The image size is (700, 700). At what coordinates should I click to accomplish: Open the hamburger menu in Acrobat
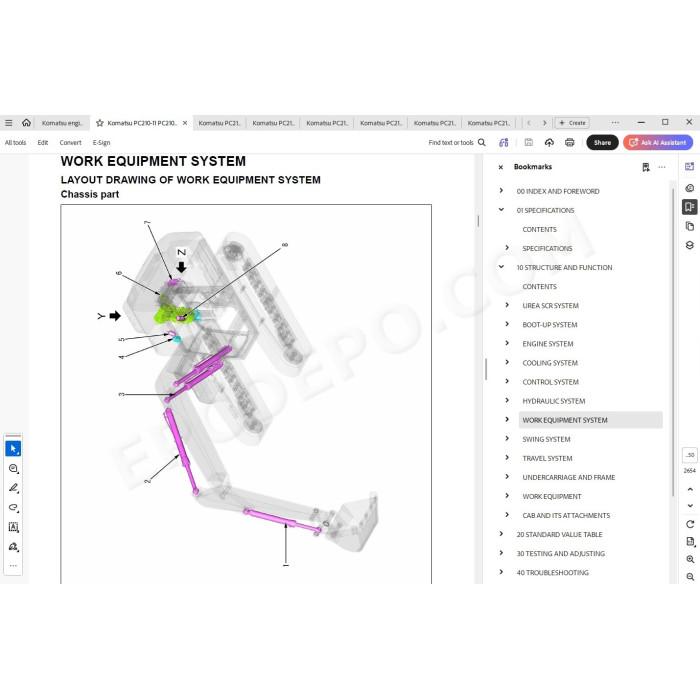[x=8, y=123]
